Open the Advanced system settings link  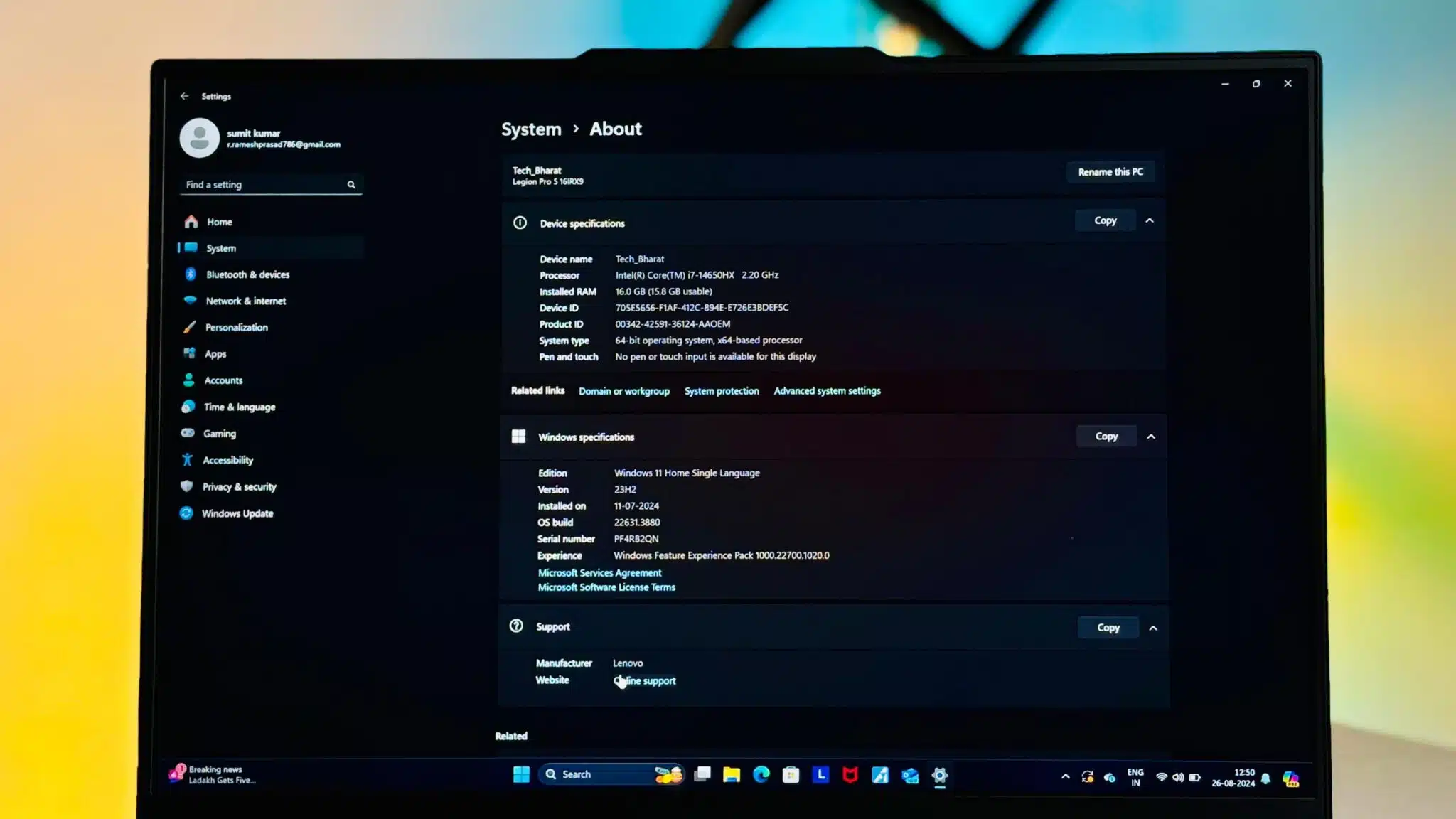[x=827, y=390]
